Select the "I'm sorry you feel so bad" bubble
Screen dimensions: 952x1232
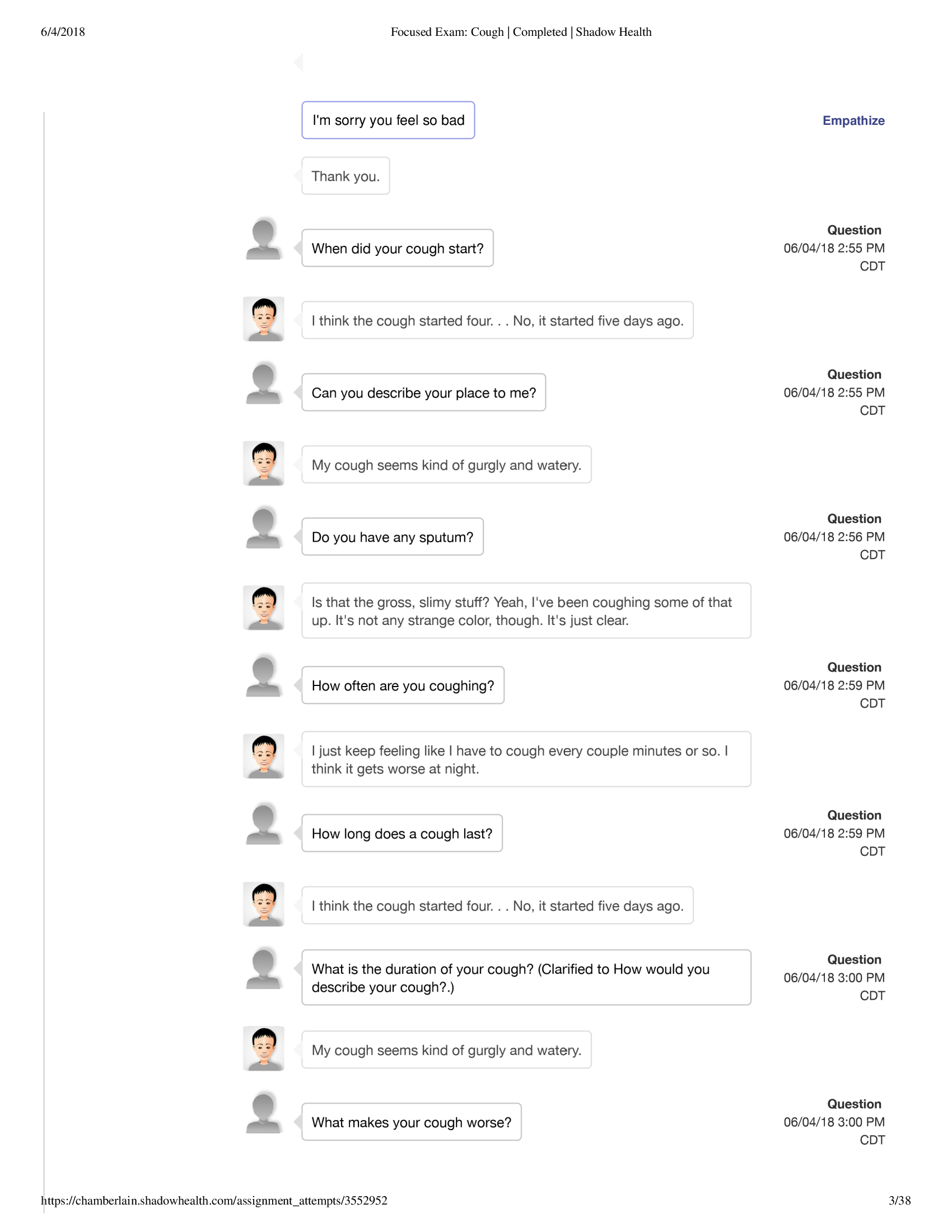coord(388,120)
